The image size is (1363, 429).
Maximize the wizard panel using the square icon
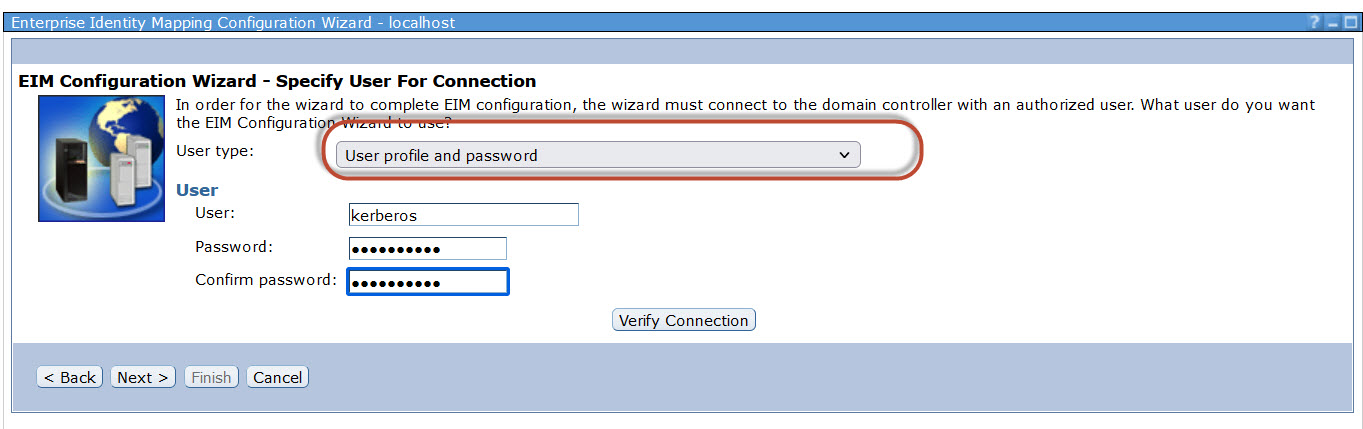pos(1350,22)
